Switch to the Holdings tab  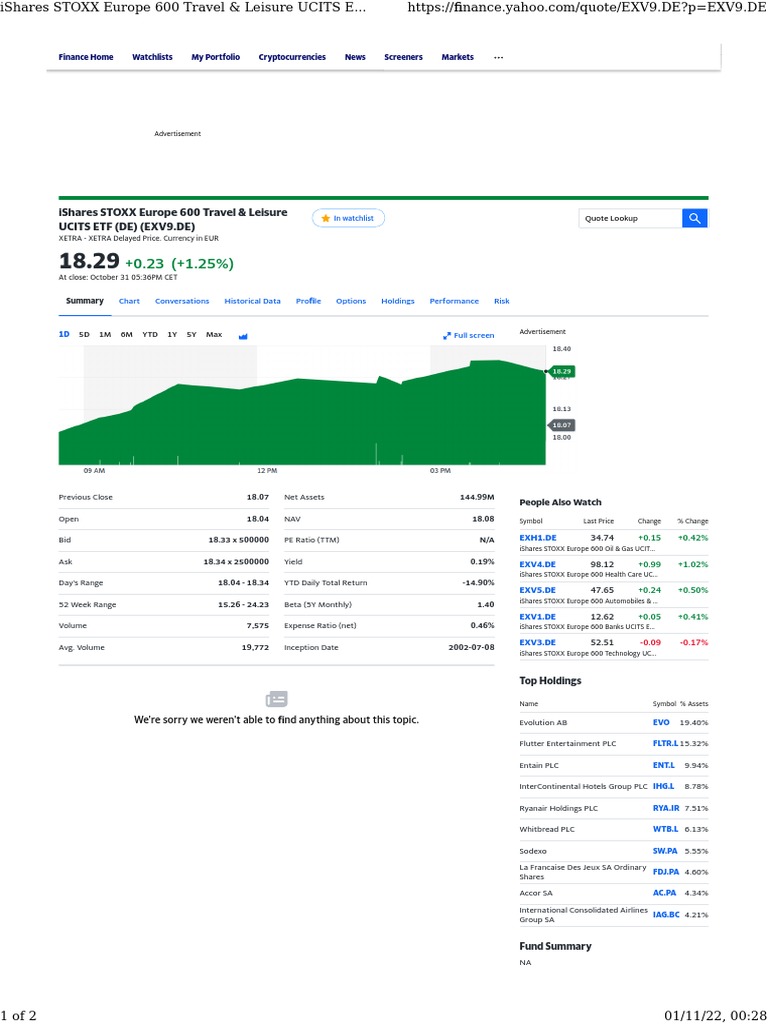[x=398, y=301]
